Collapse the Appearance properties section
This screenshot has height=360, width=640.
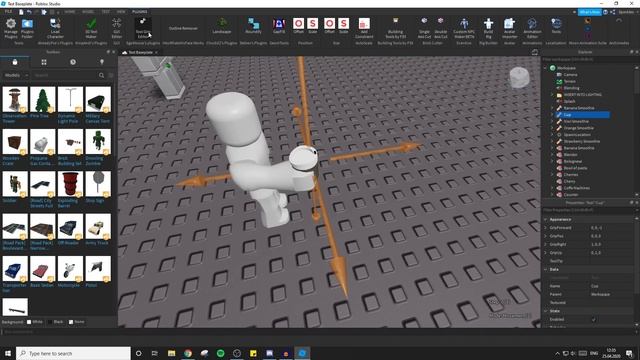tap(546, 219)
